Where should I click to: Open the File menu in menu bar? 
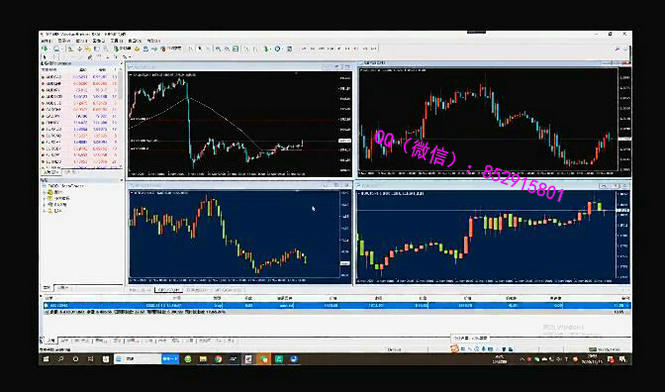[x=46, y=41]
